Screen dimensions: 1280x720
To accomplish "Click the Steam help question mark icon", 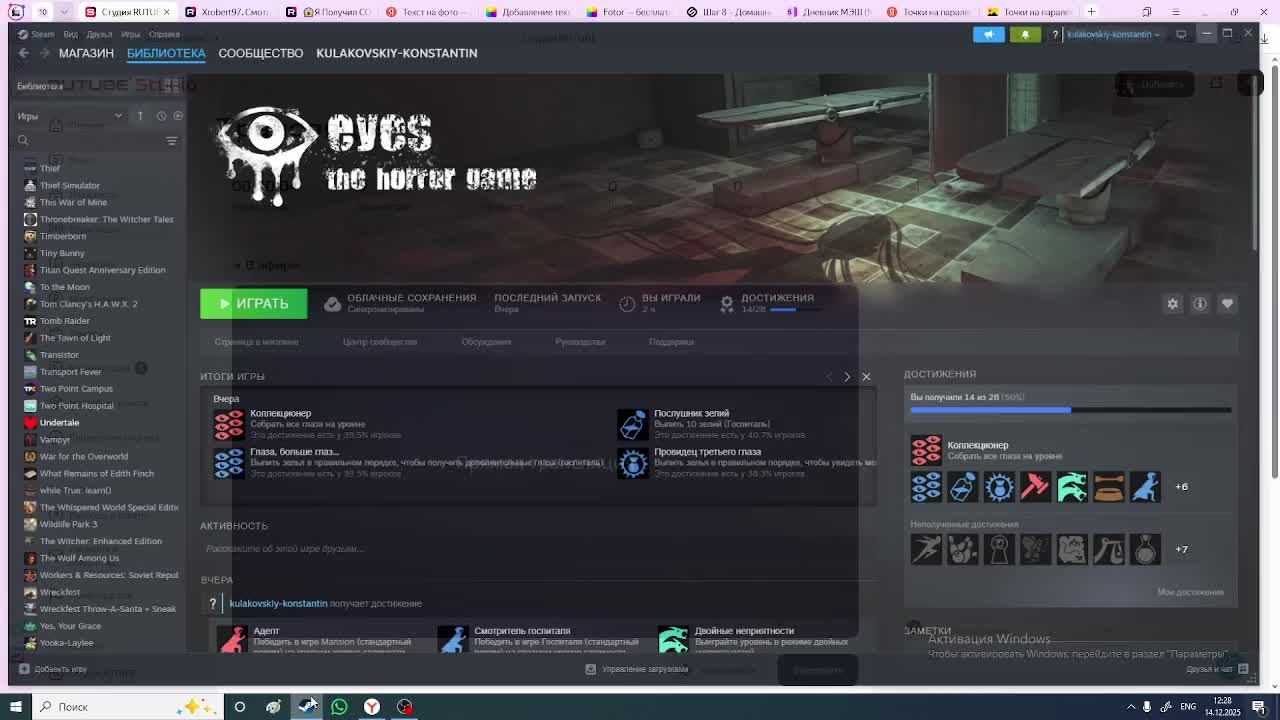I will click(1055, 34).
